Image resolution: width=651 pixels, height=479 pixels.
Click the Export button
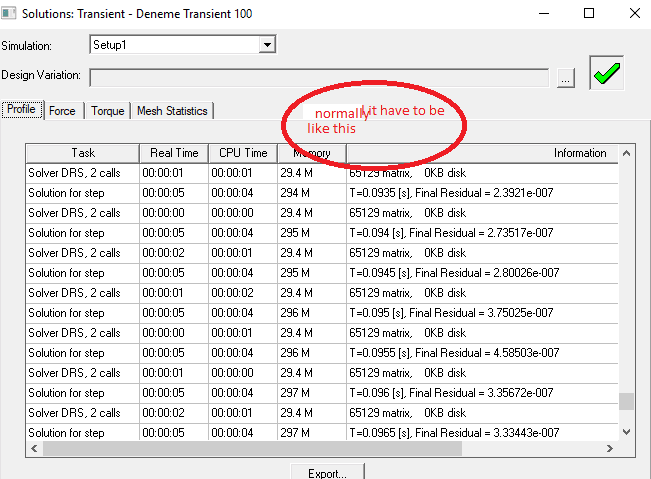pos(326,472)
